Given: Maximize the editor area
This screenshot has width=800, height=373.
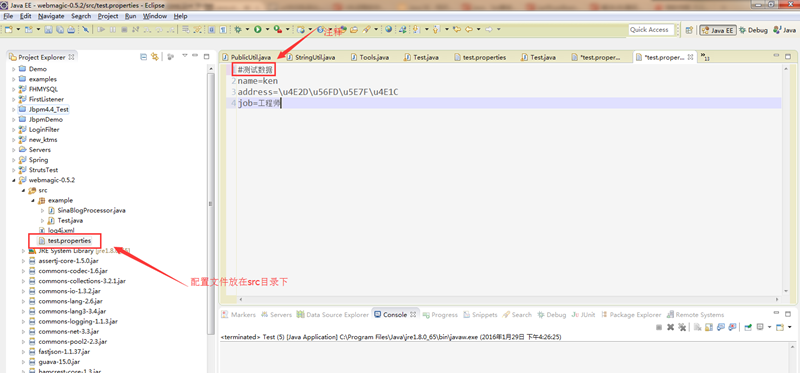Looking at the screenshot, I should pyautogui.click(x=788, y=56).
